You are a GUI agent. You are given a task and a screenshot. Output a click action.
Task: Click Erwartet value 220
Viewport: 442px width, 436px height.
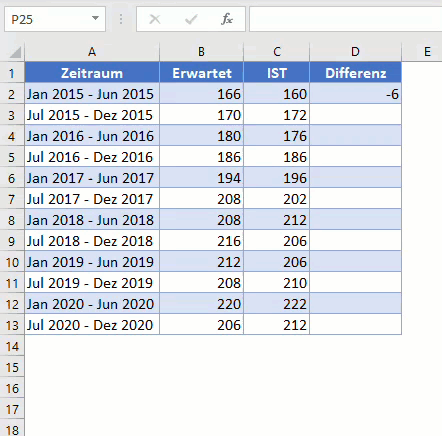pos(201,304)
